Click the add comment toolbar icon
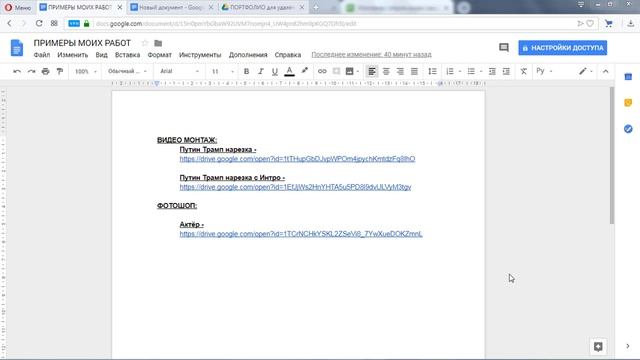Viewport: 640px width, 360px height. click(x=336, y=71)
